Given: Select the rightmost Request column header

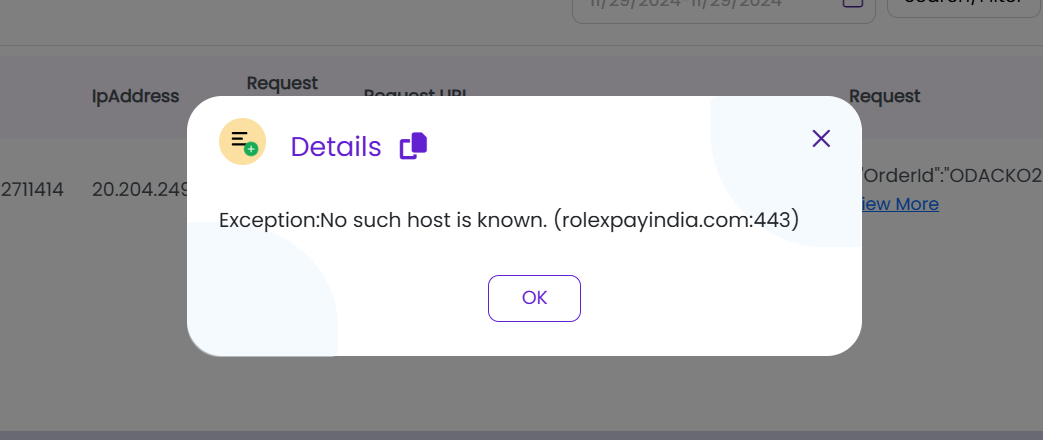Looking at the screenshot, I should [884, 96].
